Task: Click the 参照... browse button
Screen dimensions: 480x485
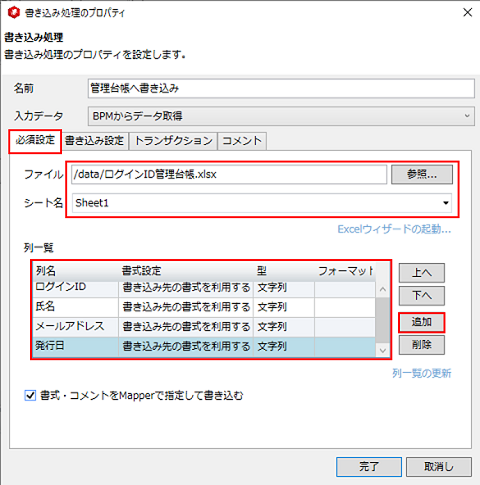Action: click(422, 174)
